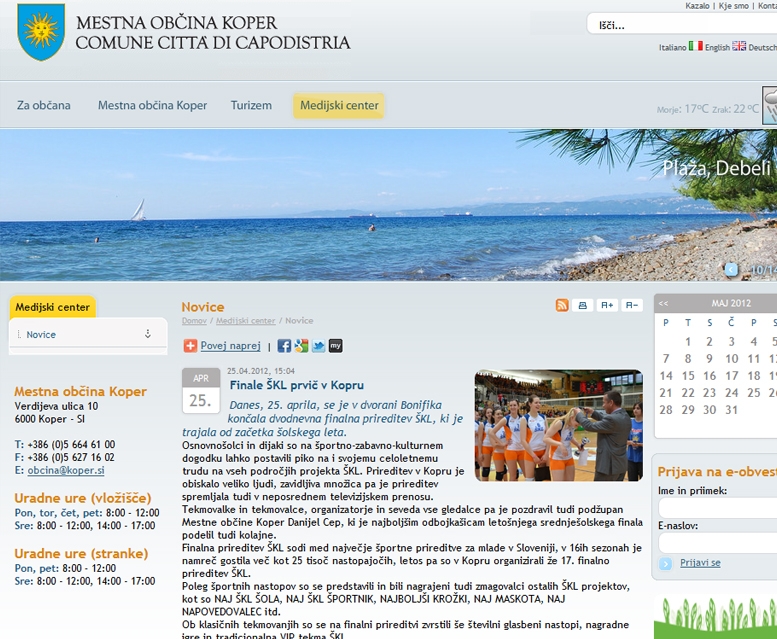Expand the Novice sidebar menu arrow
The image size is (777, 639).
point(148,334)
